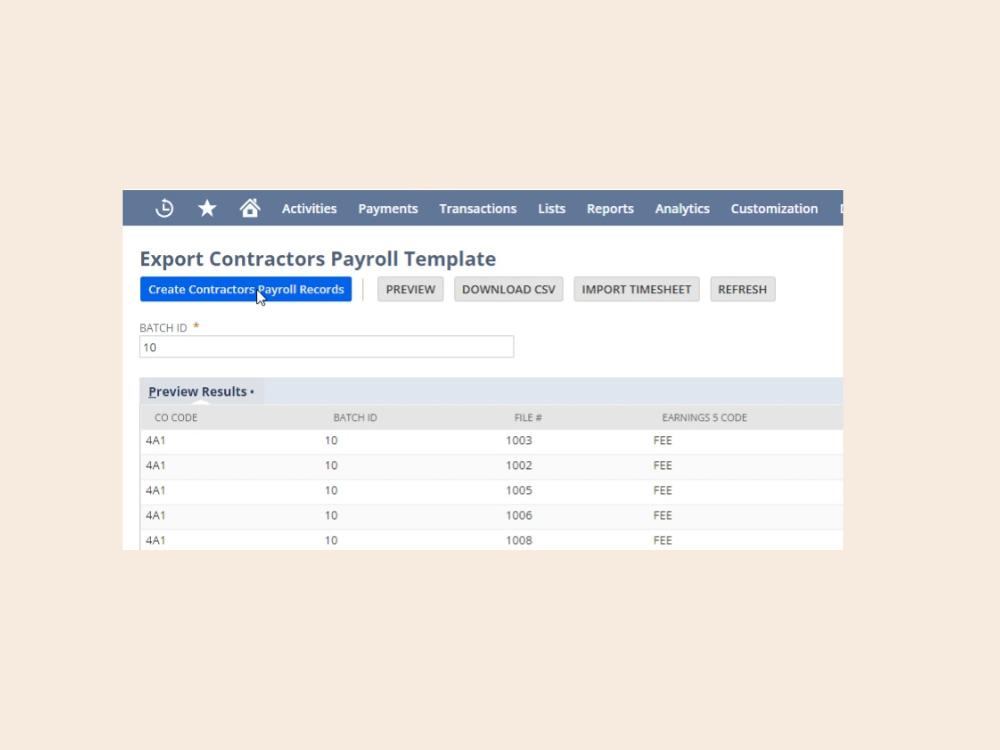Click 4A1 in the 1003 row
Screen dimensions: 1000x750
click(x=156, y=441)
